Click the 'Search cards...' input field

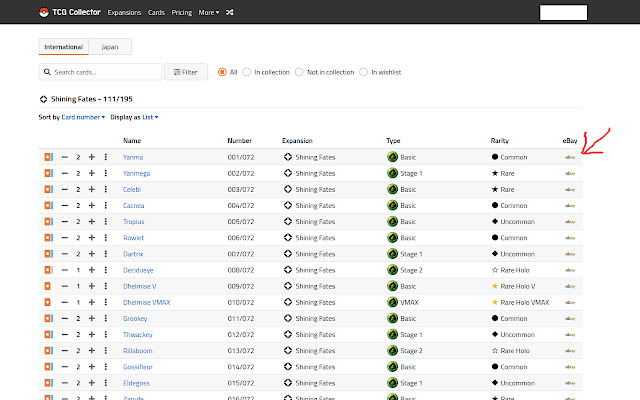pos(105,72)
